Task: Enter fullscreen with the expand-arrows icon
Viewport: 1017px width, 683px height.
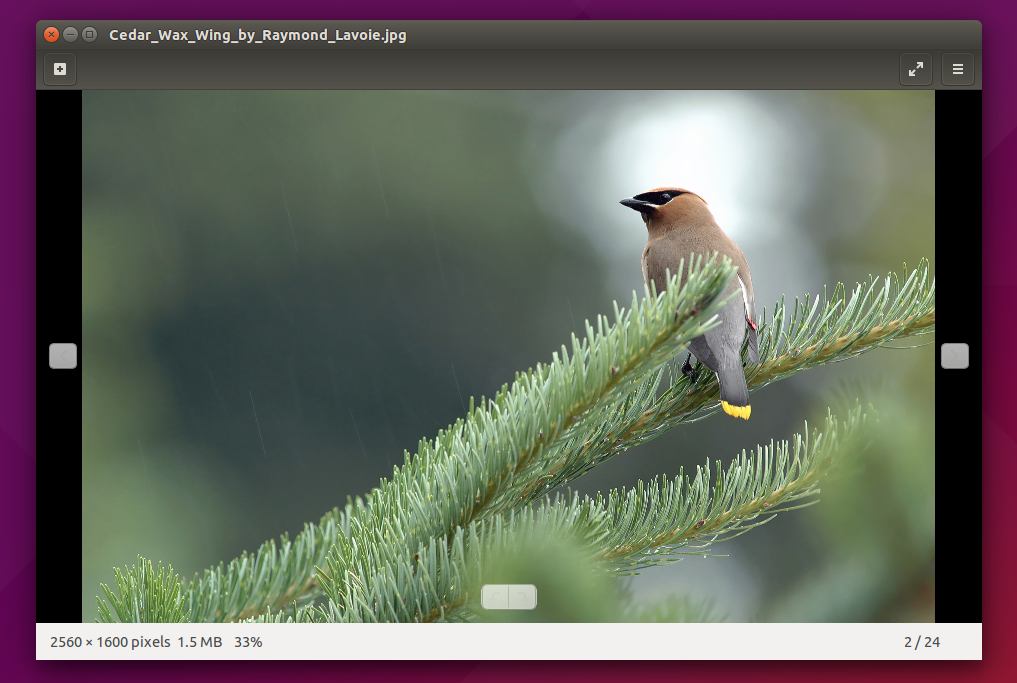Action: coord(916,69)
